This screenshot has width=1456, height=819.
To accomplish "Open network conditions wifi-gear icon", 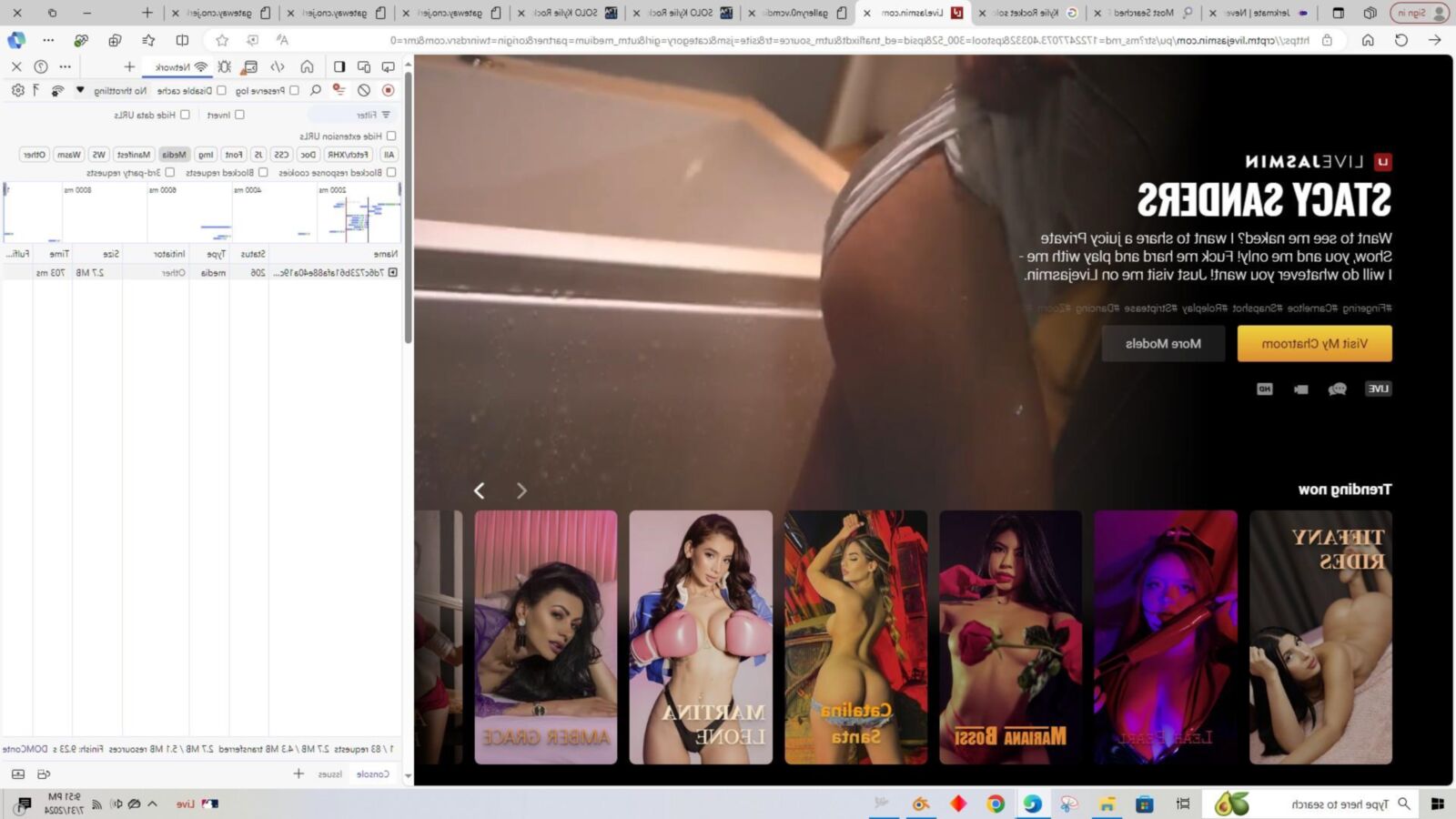I will point(57,90).
